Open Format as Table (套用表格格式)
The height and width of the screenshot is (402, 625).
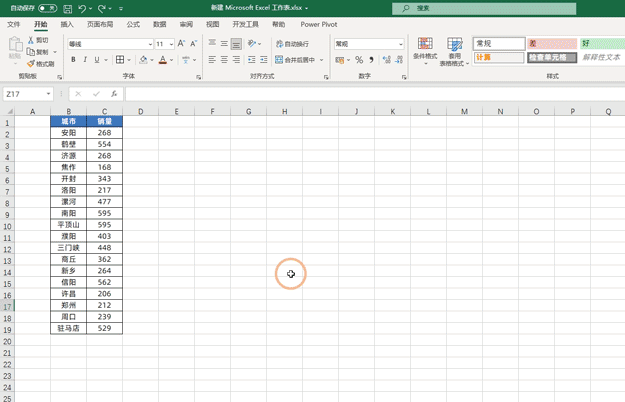(454, 51)
